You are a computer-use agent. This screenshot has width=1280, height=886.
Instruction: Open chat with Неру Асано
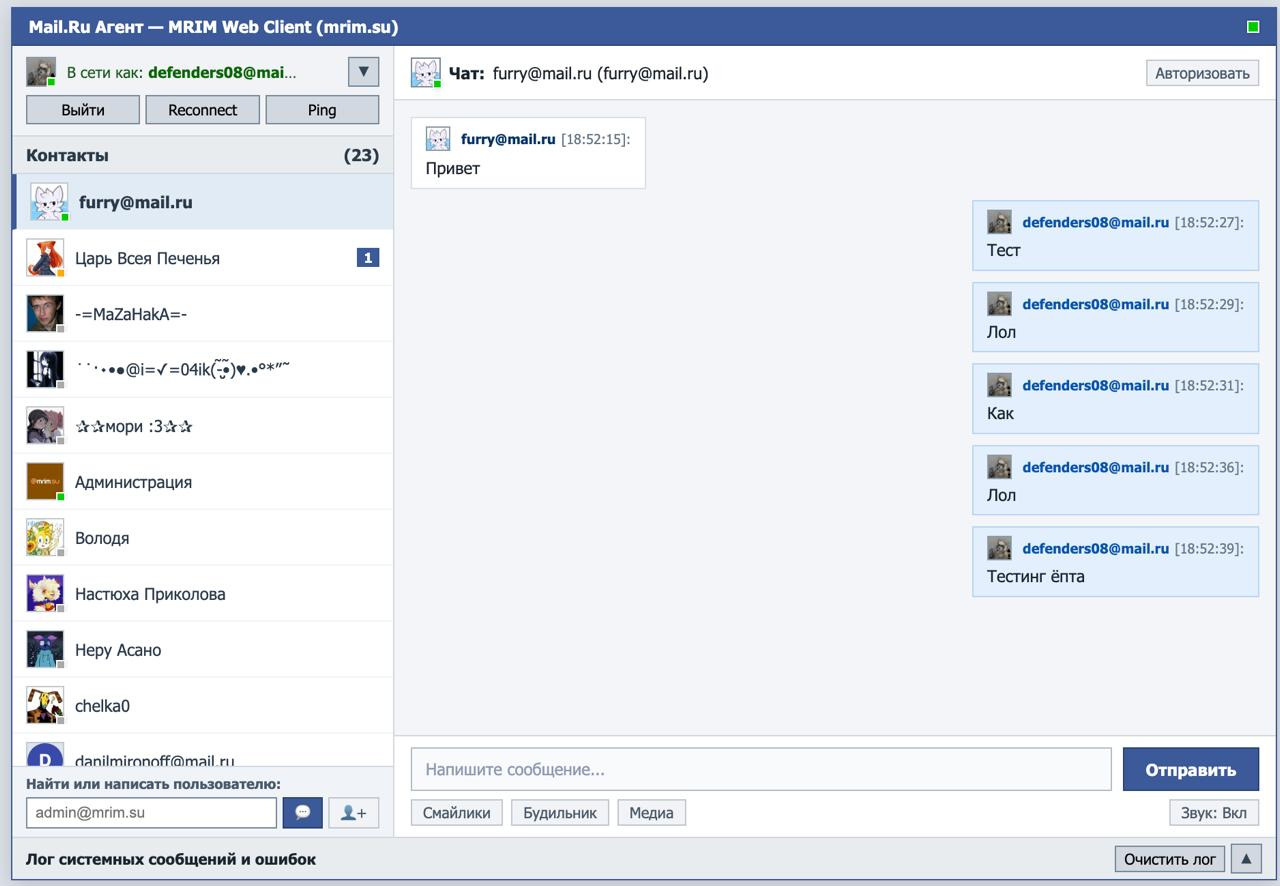(x=203, y=650)
